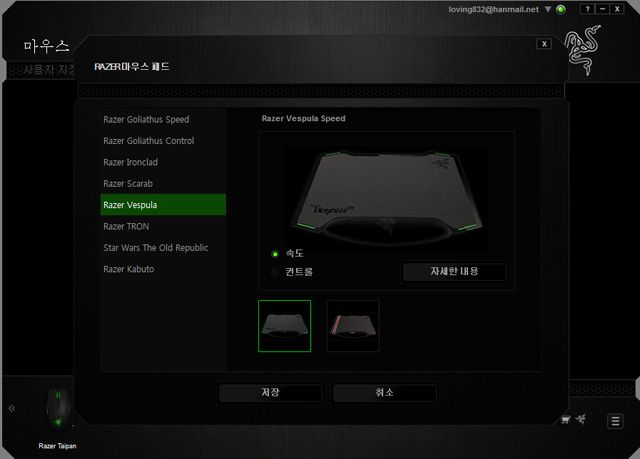Click the left double-chevron device scroller
Viewport: 640px width, 459px height.
coord(12,409)
